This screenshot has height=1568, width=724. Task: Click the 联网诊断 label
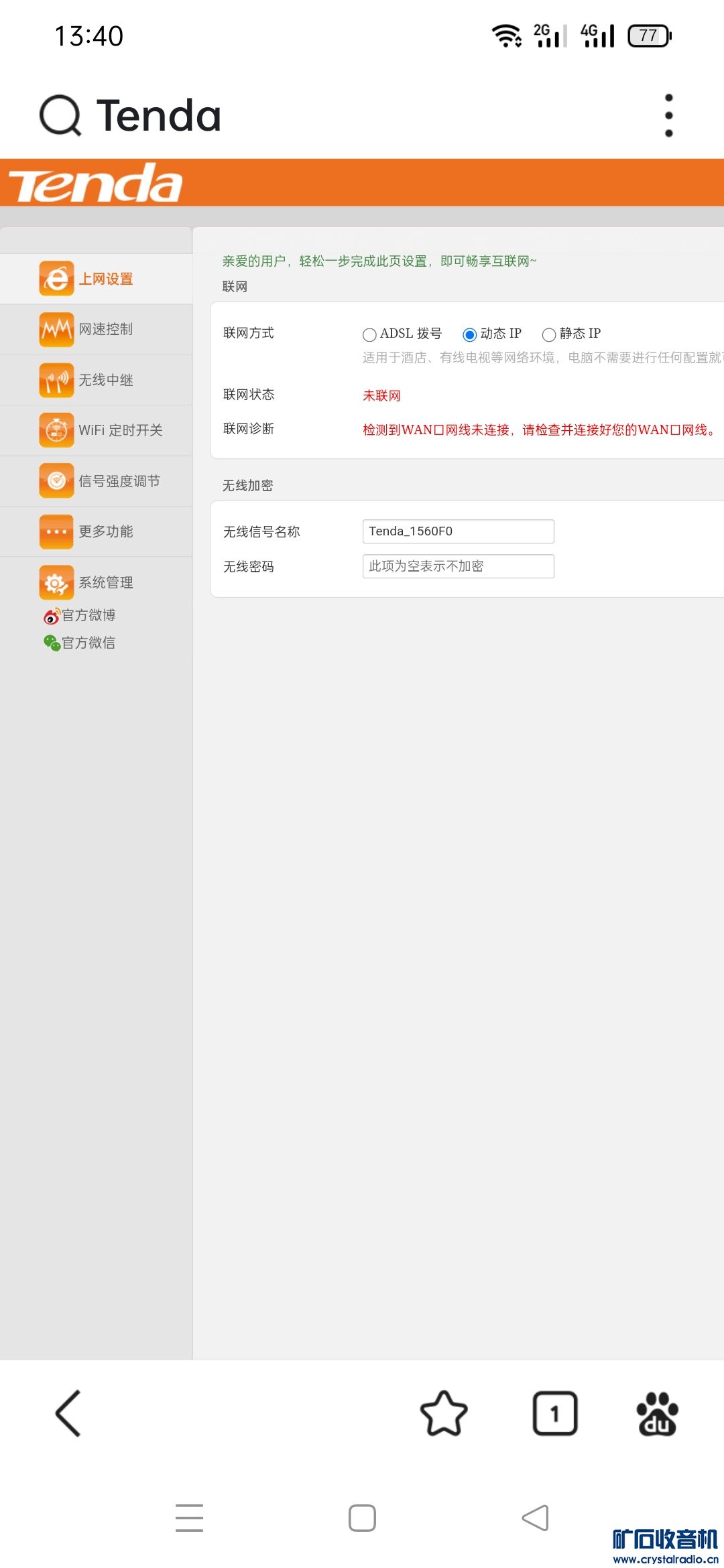[249, 429]
